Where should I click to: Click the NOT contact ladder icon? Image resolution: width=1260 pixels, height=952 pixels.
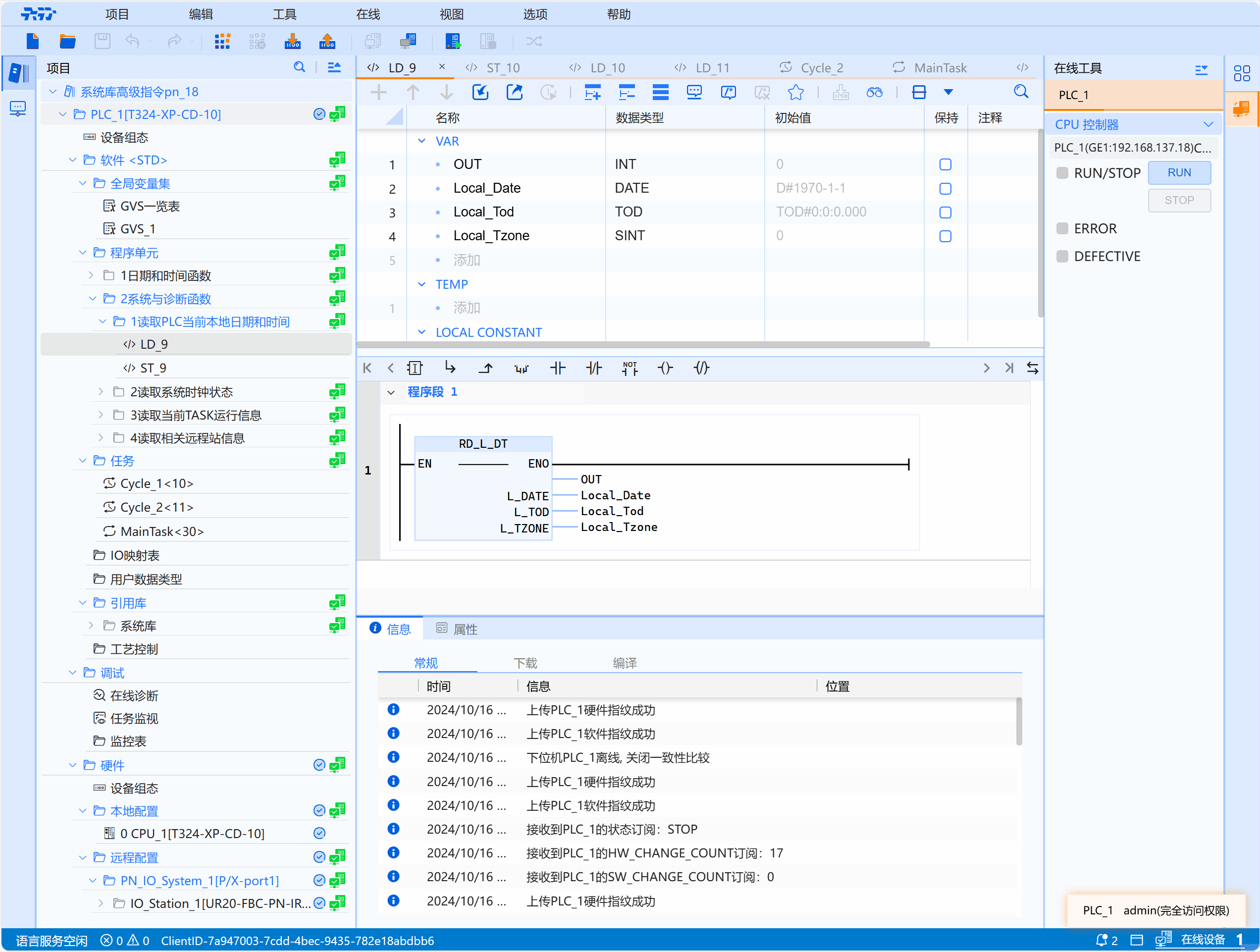(630, 369)
